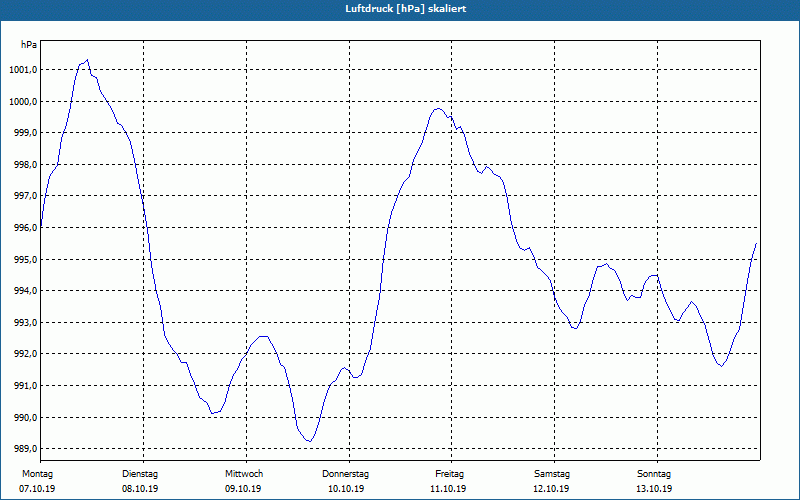
Task: Click the 990,0 y-axis value
Action: 25,418
